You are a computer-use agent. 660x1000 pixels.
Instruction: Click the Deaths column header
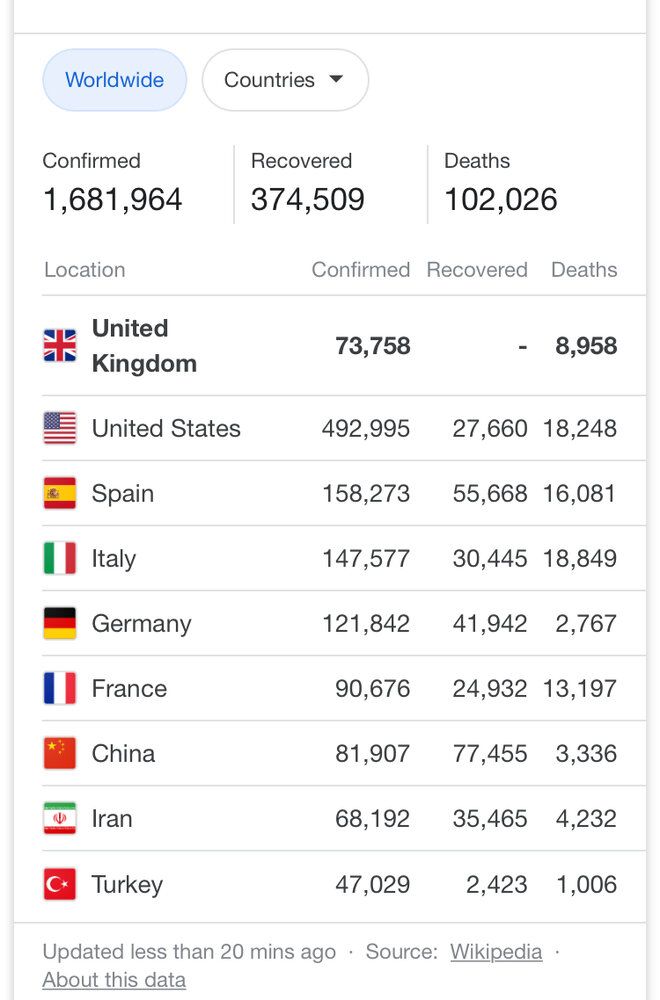584,270
